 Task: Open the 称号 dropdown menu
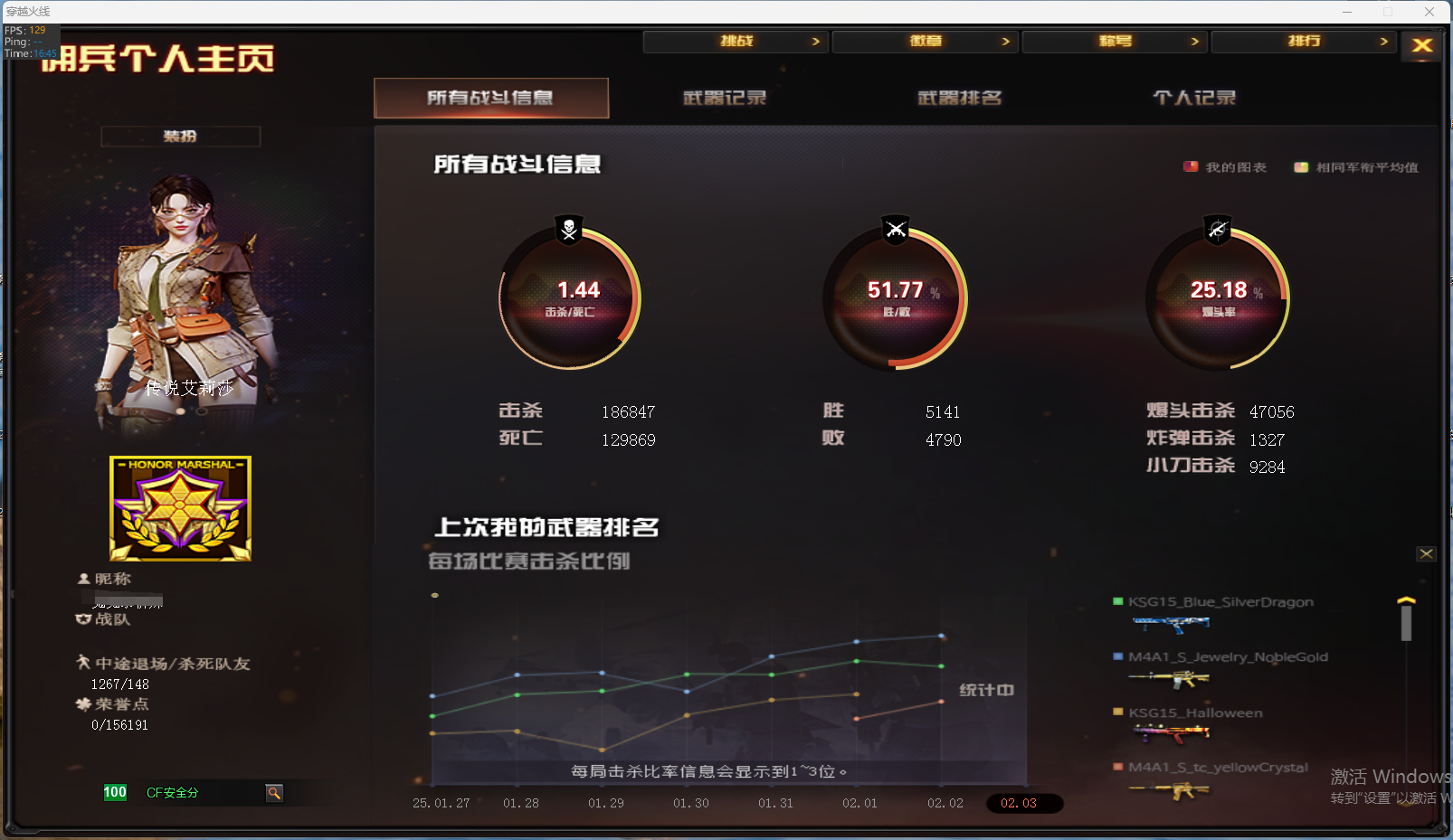(x=1115, y=42)
